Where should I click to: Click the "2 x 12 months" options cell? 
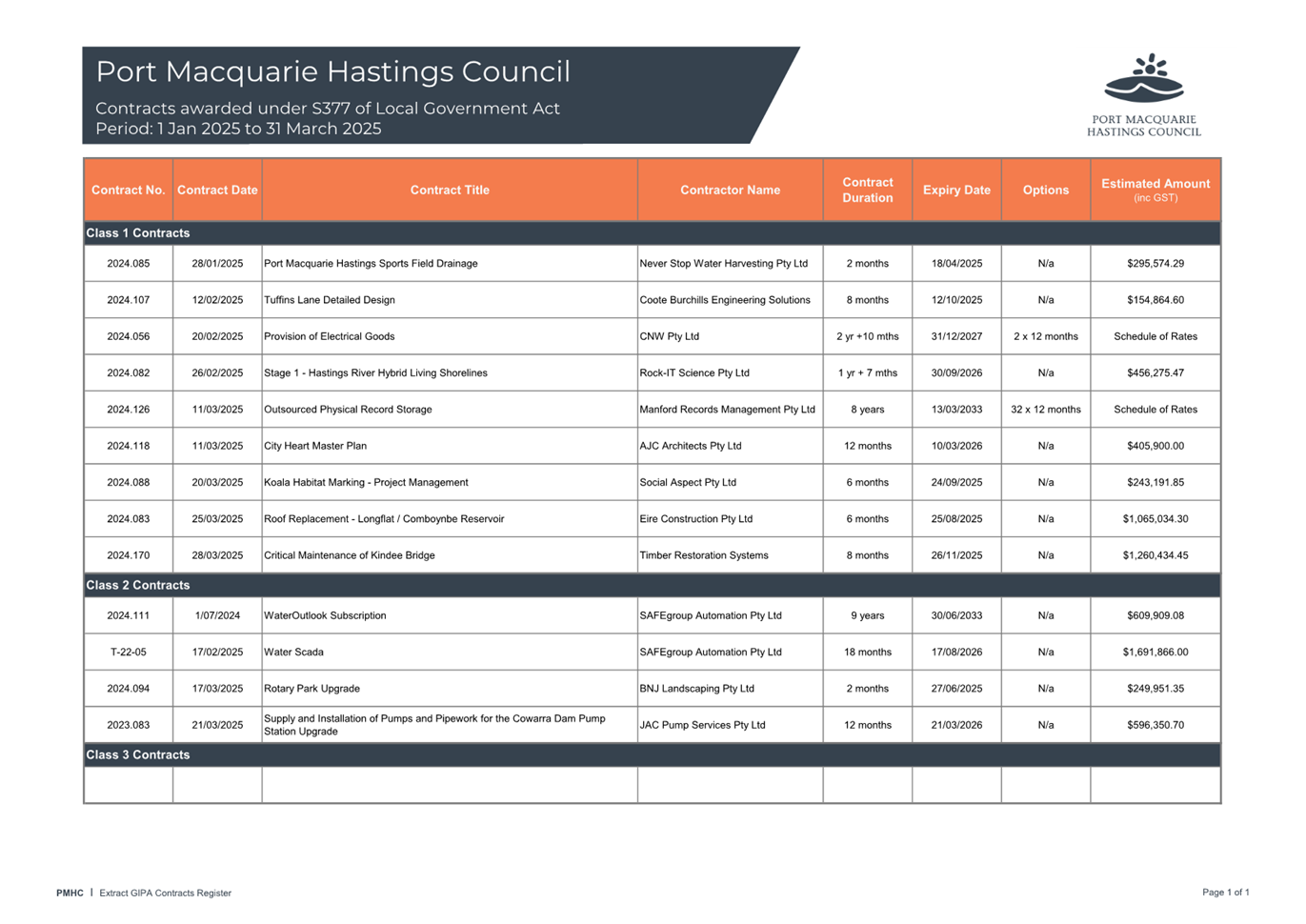click(x=1046, y=336)
